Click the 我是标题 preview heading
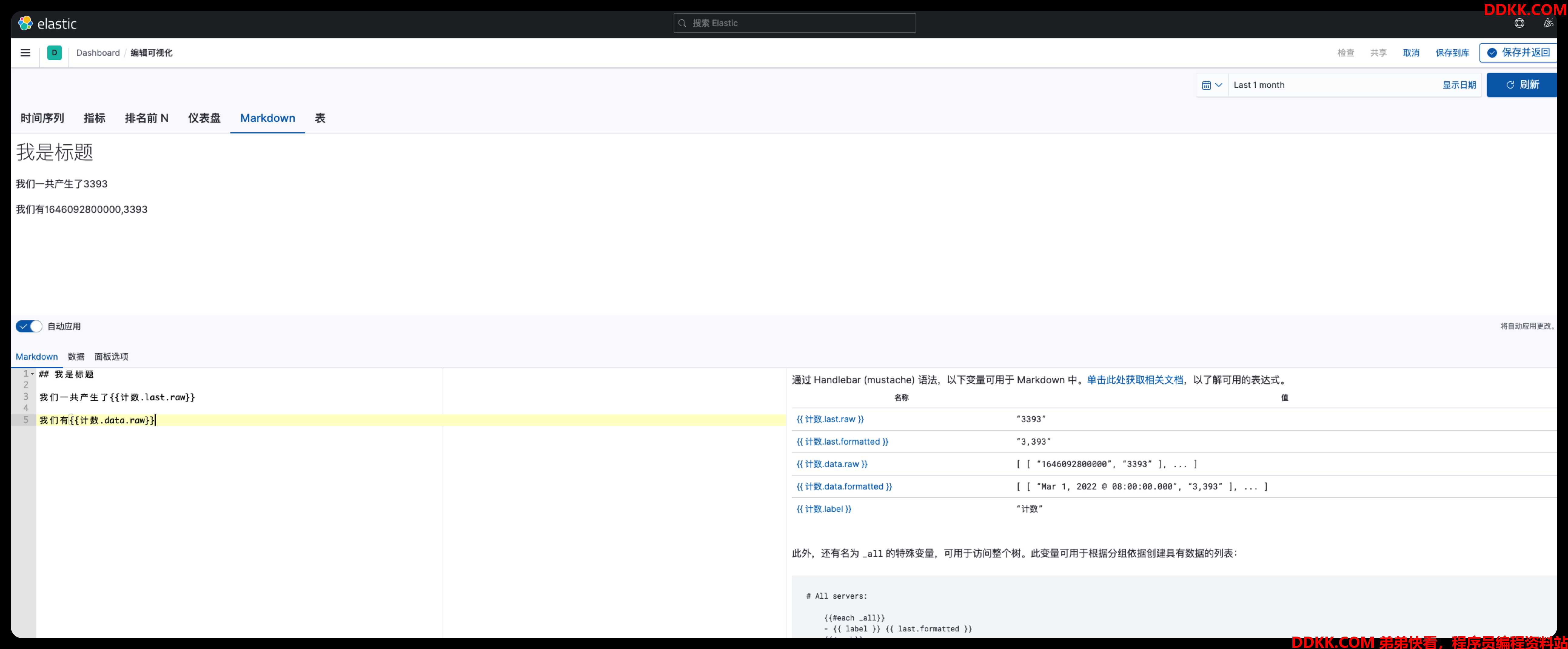Viewport: 1568px width, 649px height. [x=55, y=152]
